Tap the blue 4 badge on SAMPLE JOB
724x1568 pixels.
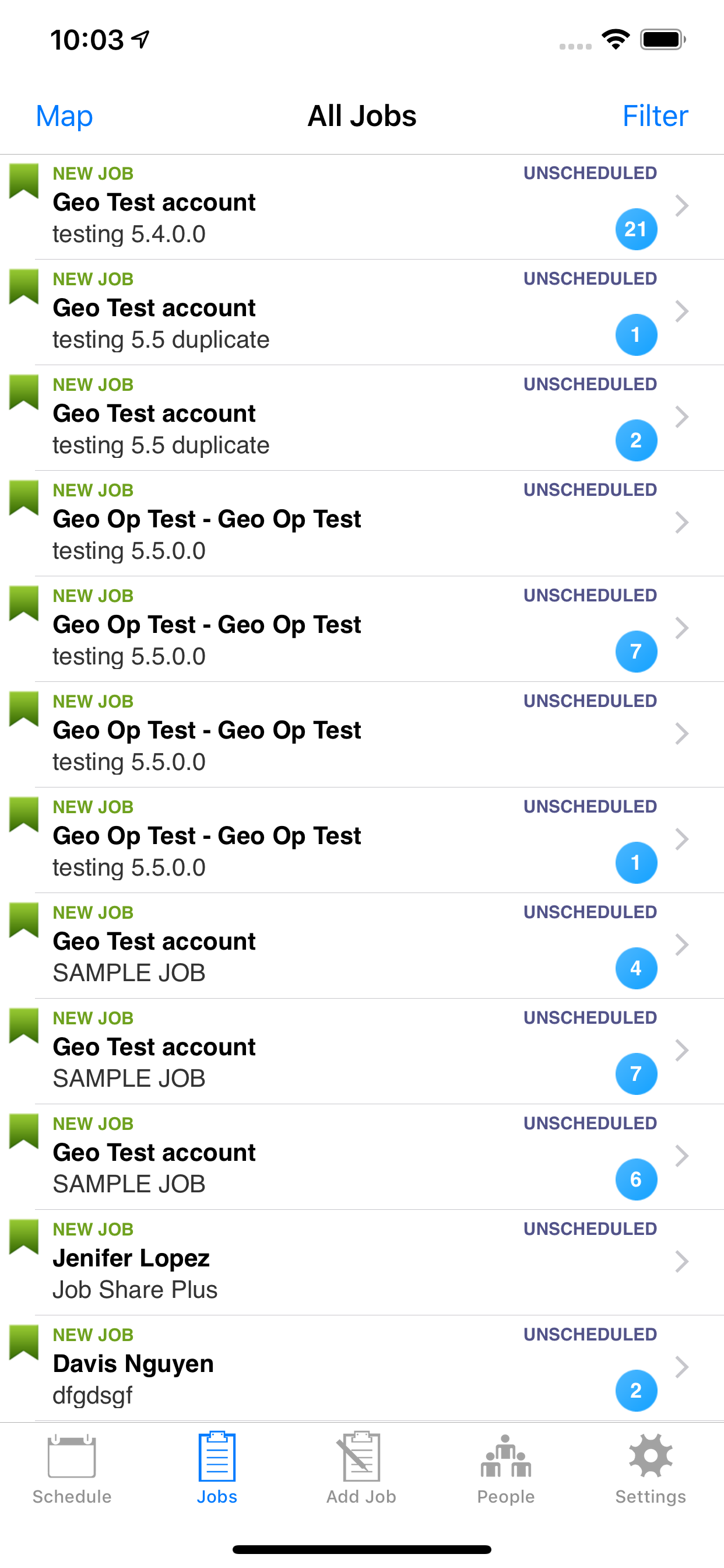pos(637,968)
